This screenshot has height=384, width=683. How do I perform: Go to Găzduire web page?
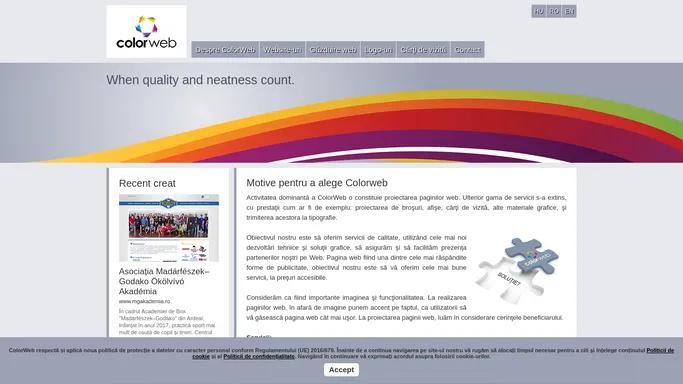point(333,50)
